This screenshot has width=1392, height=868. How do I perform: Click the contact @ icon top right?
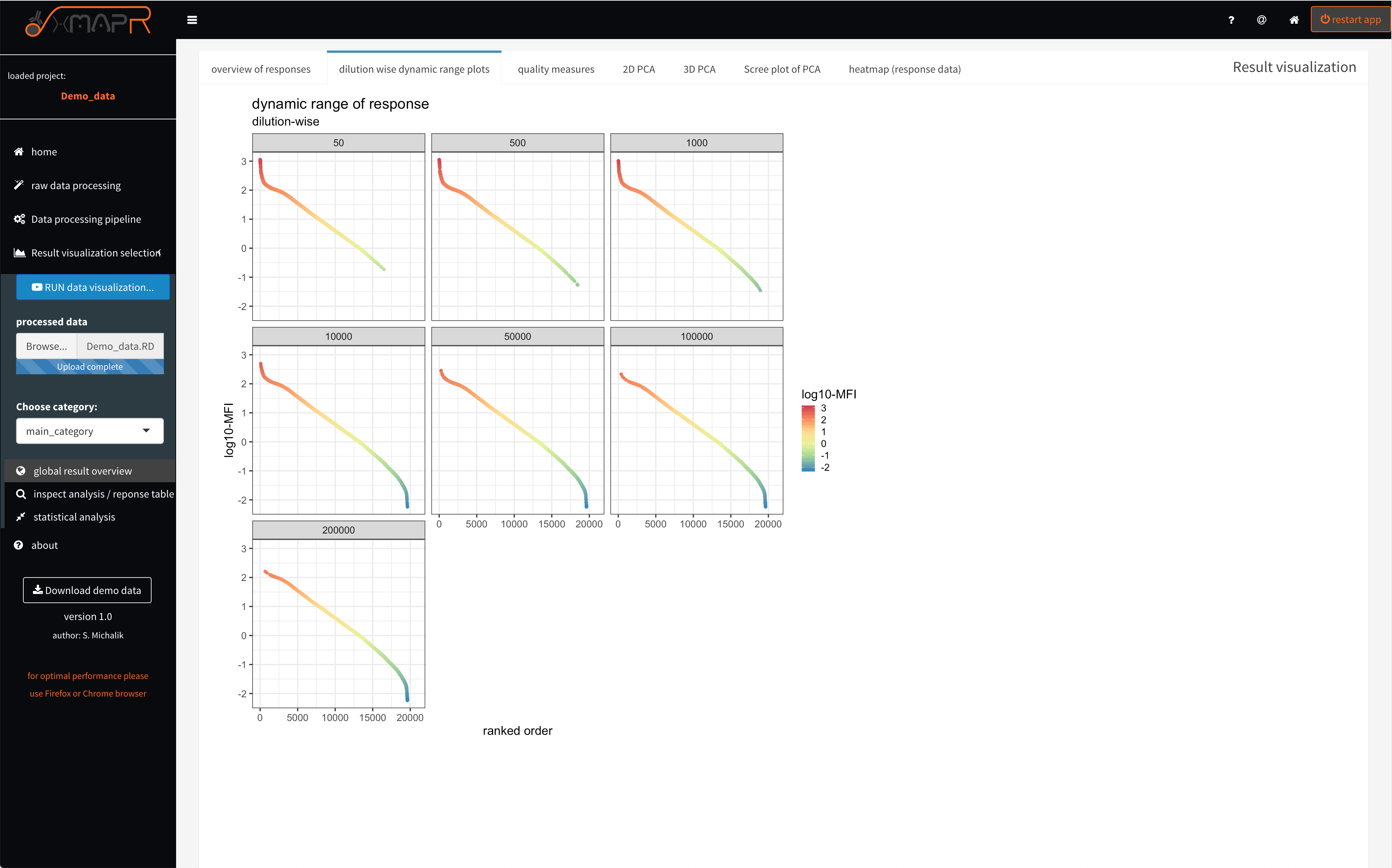[1262, 20]
